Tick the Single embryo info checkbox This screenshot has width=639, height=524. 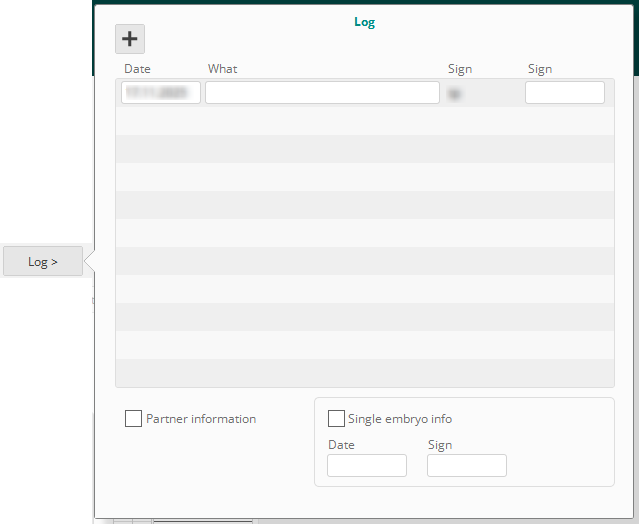[336, 419]
